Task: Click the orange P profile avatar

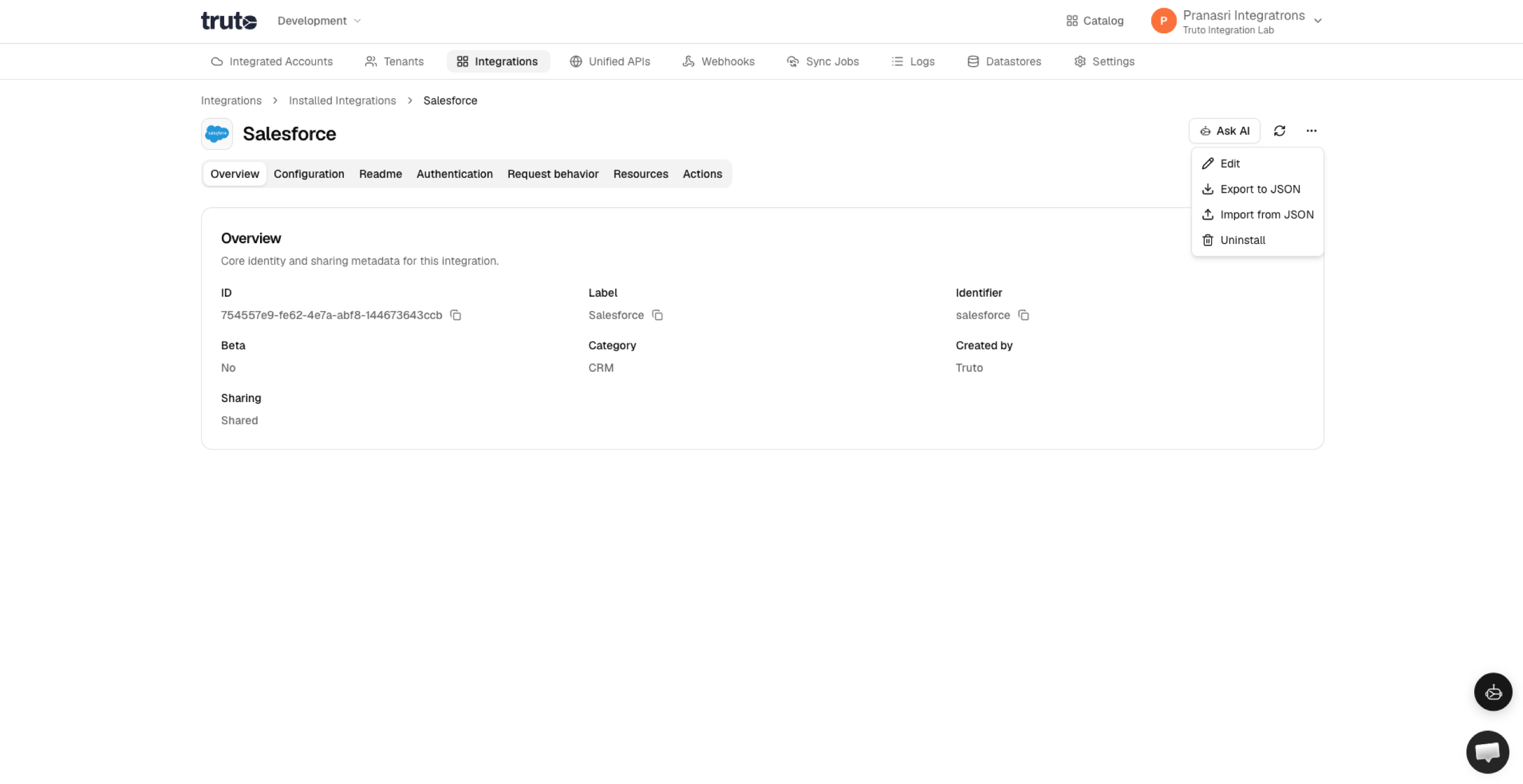Action: click(1163, 21)
